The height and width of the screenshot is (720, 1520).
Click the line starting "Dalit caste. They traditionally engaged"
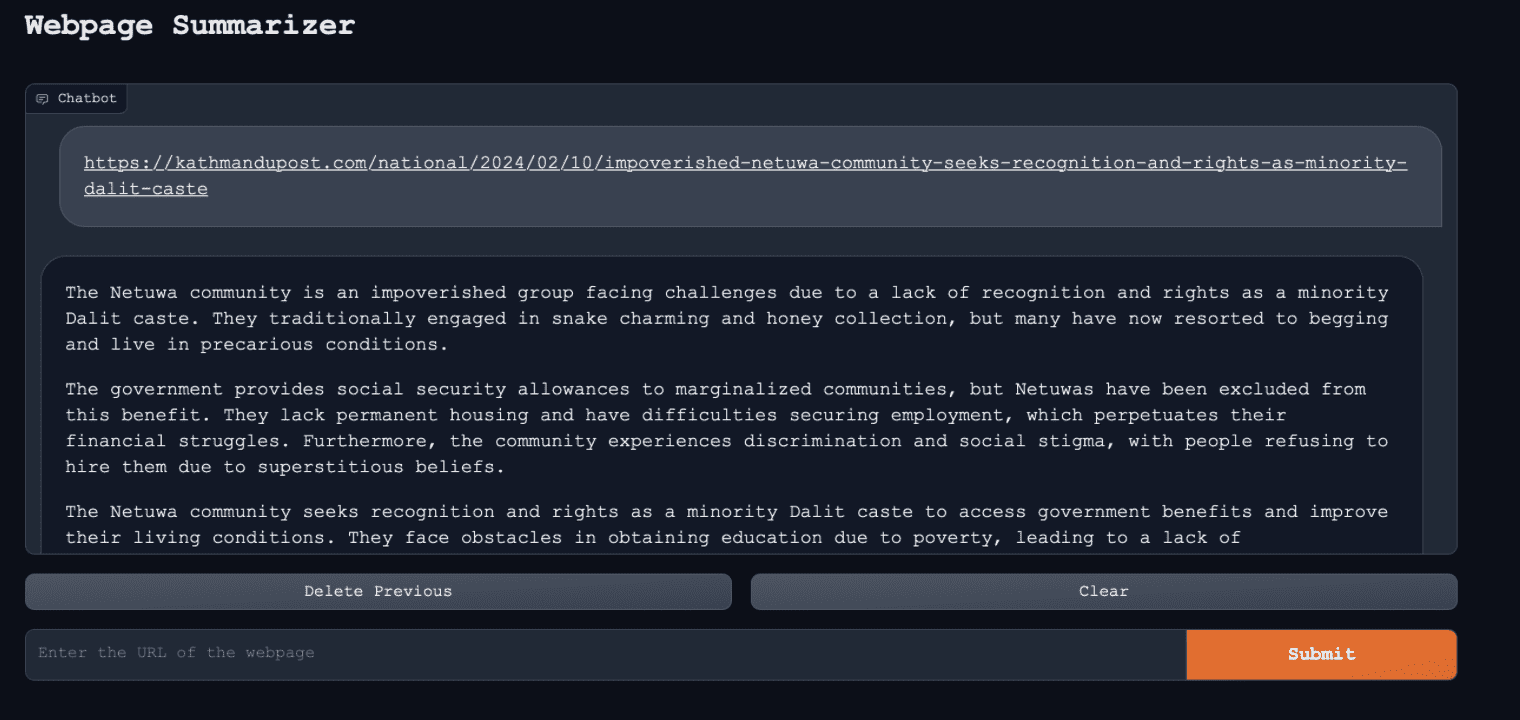click(726, 319)
